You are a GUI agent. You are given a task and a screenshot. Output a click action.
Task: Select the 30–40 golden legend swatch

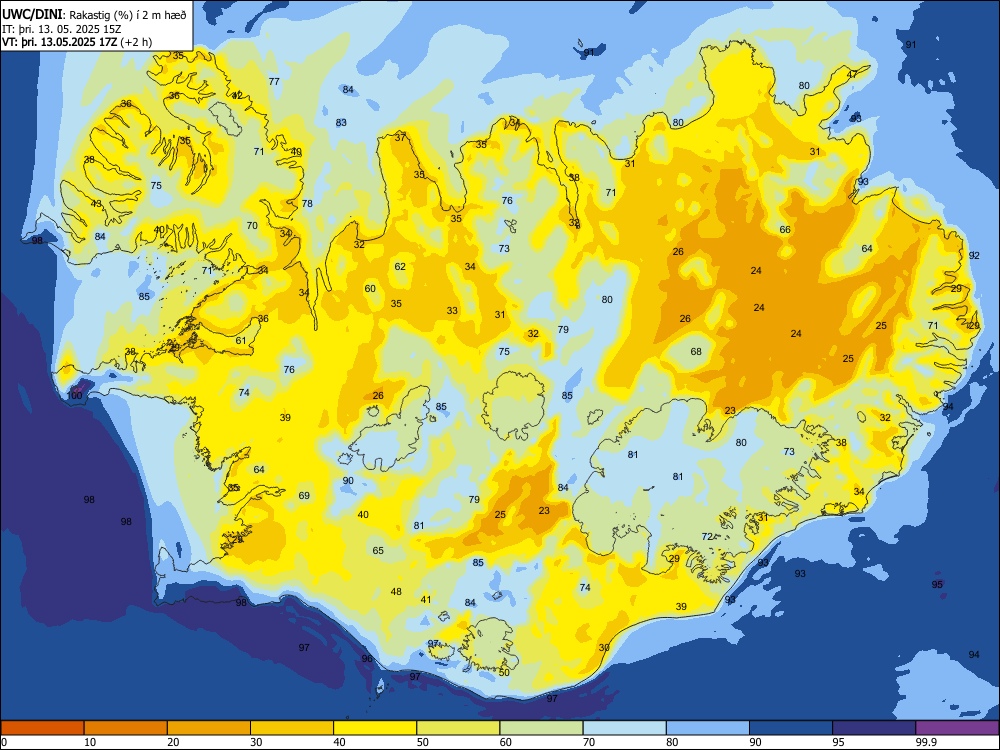[x=292, y=728]
